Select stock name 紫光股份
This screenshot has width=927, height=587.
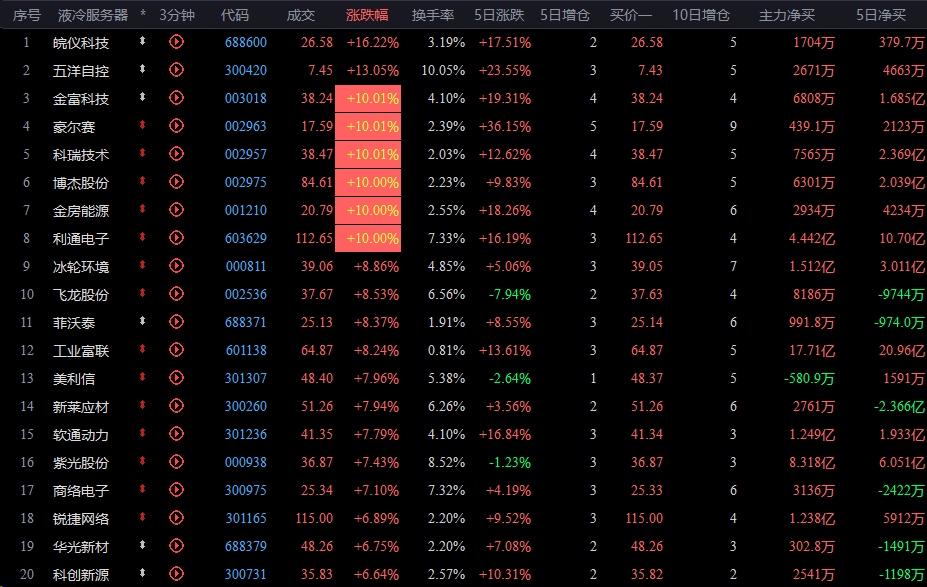(81, 463)
